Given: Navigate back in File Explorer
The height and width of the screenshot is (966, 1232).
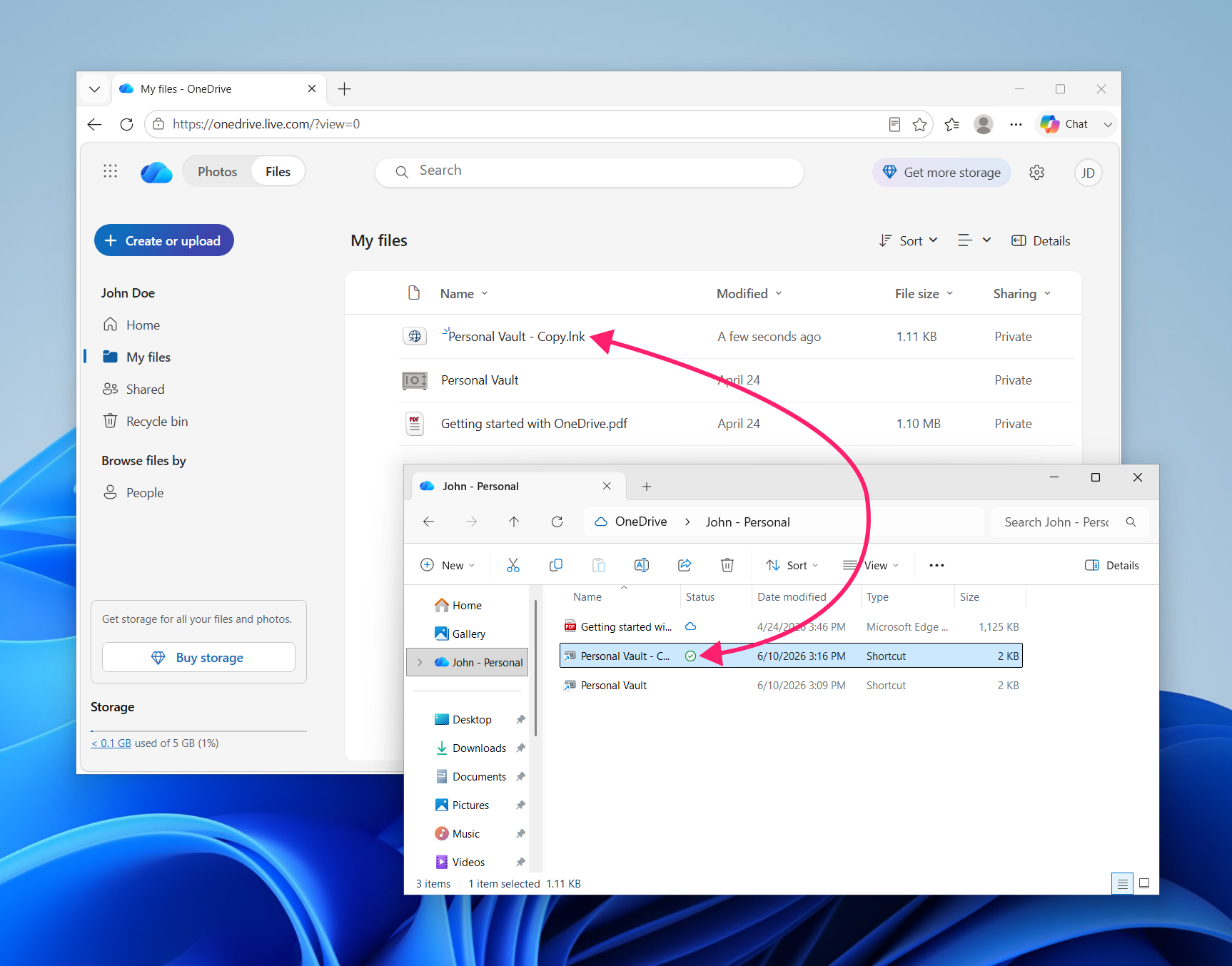Looking at the screenshot, I should (x=428, y=522).
